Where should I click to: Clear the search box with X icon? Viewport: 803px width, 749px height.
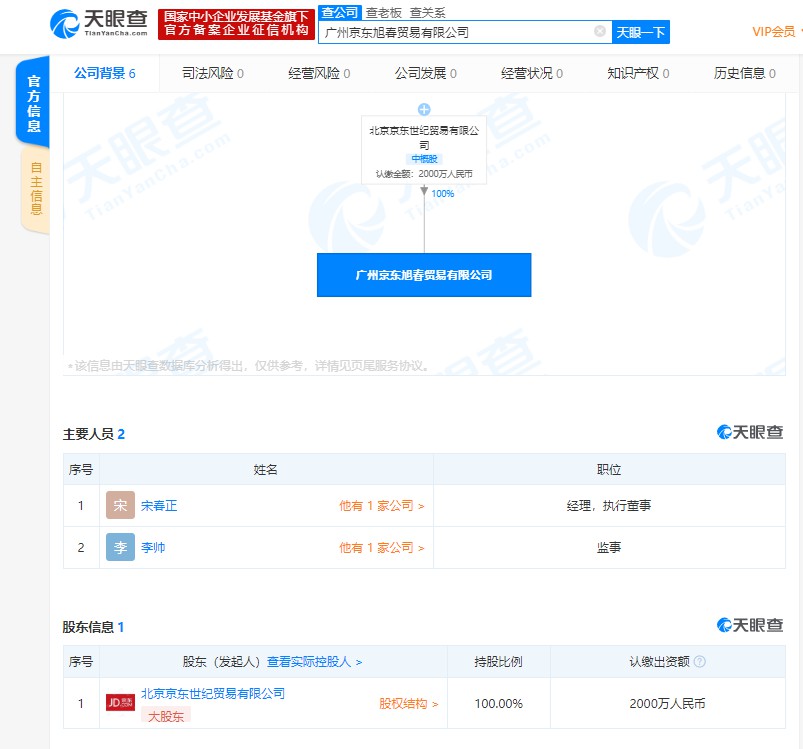600,32
